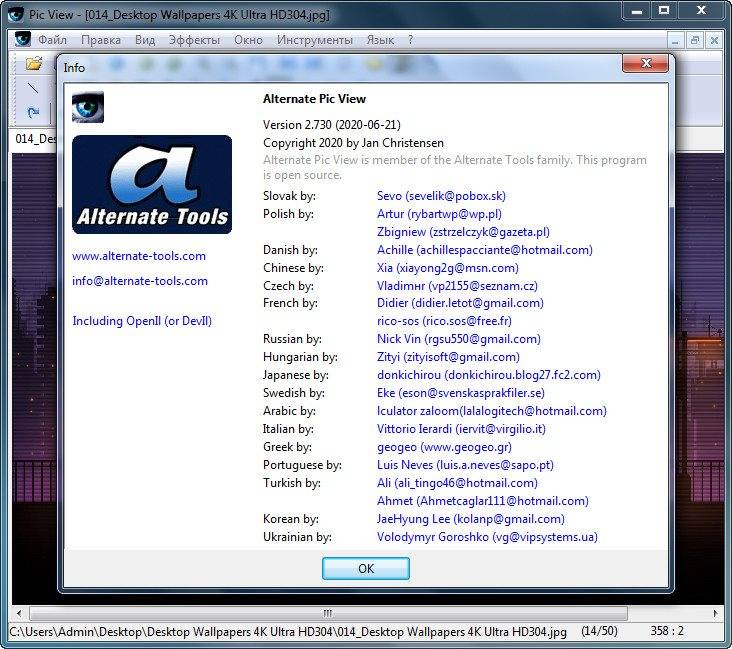Viewport: 732px width, 649px height.
Task: Click geogeo (www.geogeo.gr) link
Action: [444, 447]
